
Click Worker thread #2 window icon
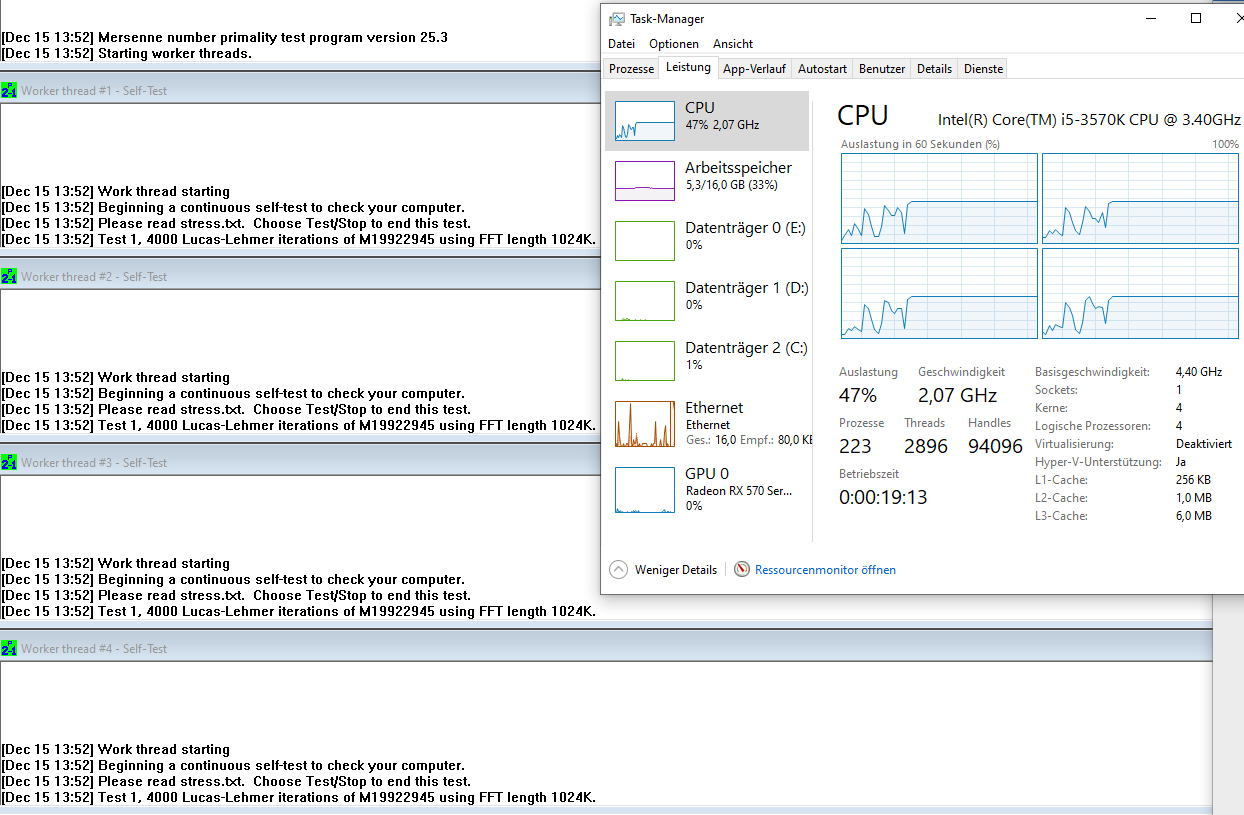9,276
